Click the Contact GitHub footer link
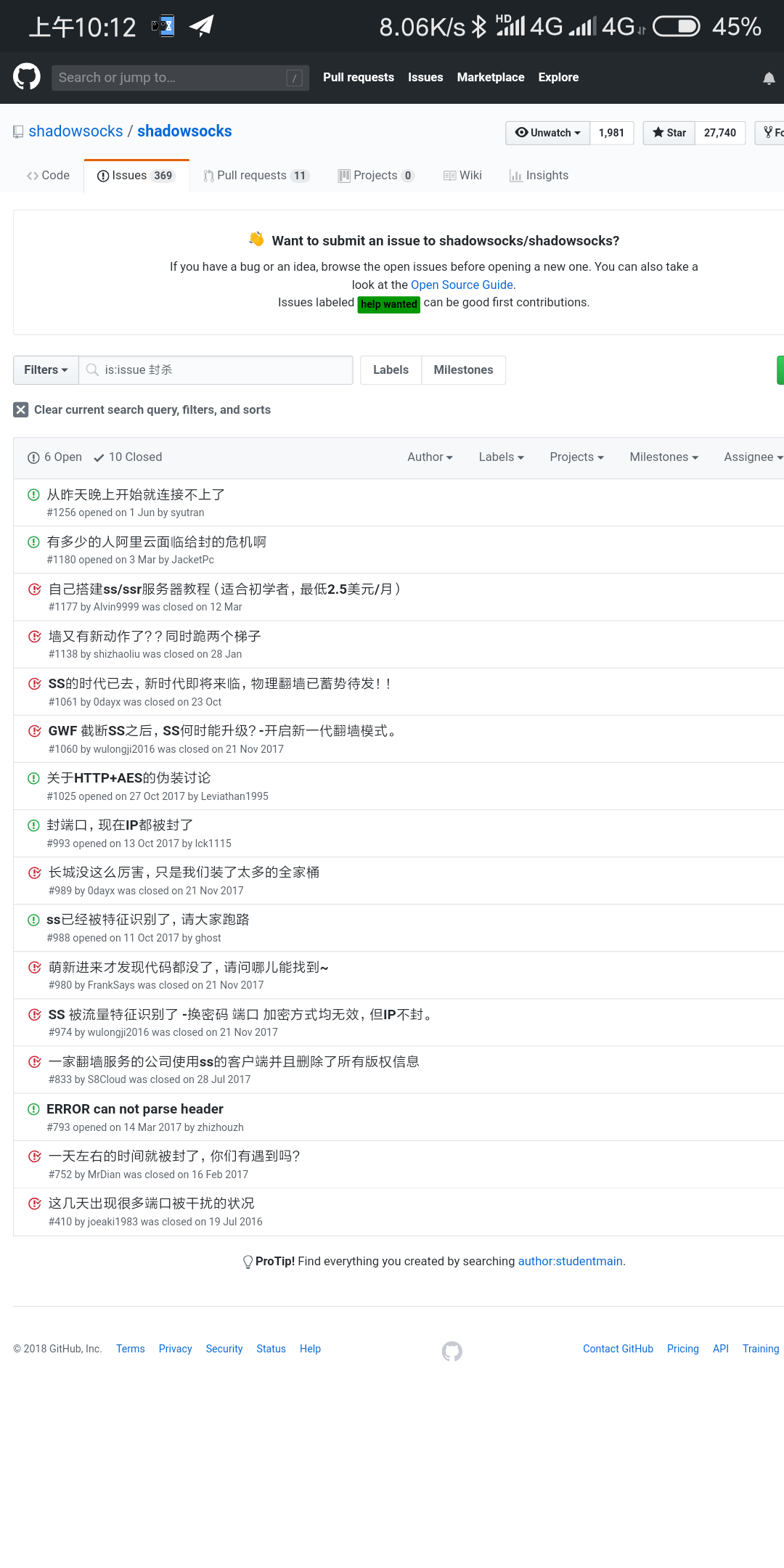This screenshot has height=1568, width=784. point(618,1349)
